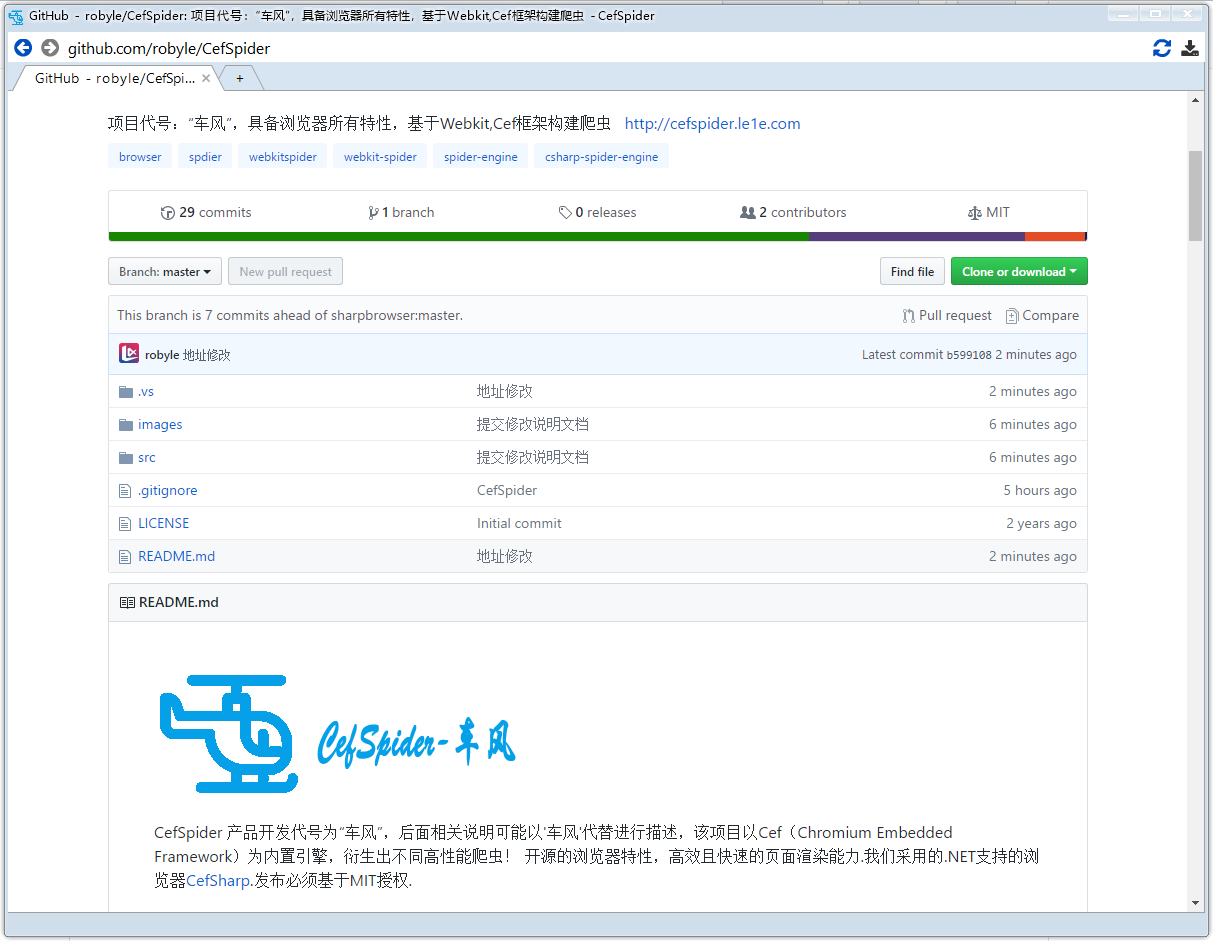Click the README.md header book icon
This screenshot has height=941, width=1213.
[x=127, y=602]
